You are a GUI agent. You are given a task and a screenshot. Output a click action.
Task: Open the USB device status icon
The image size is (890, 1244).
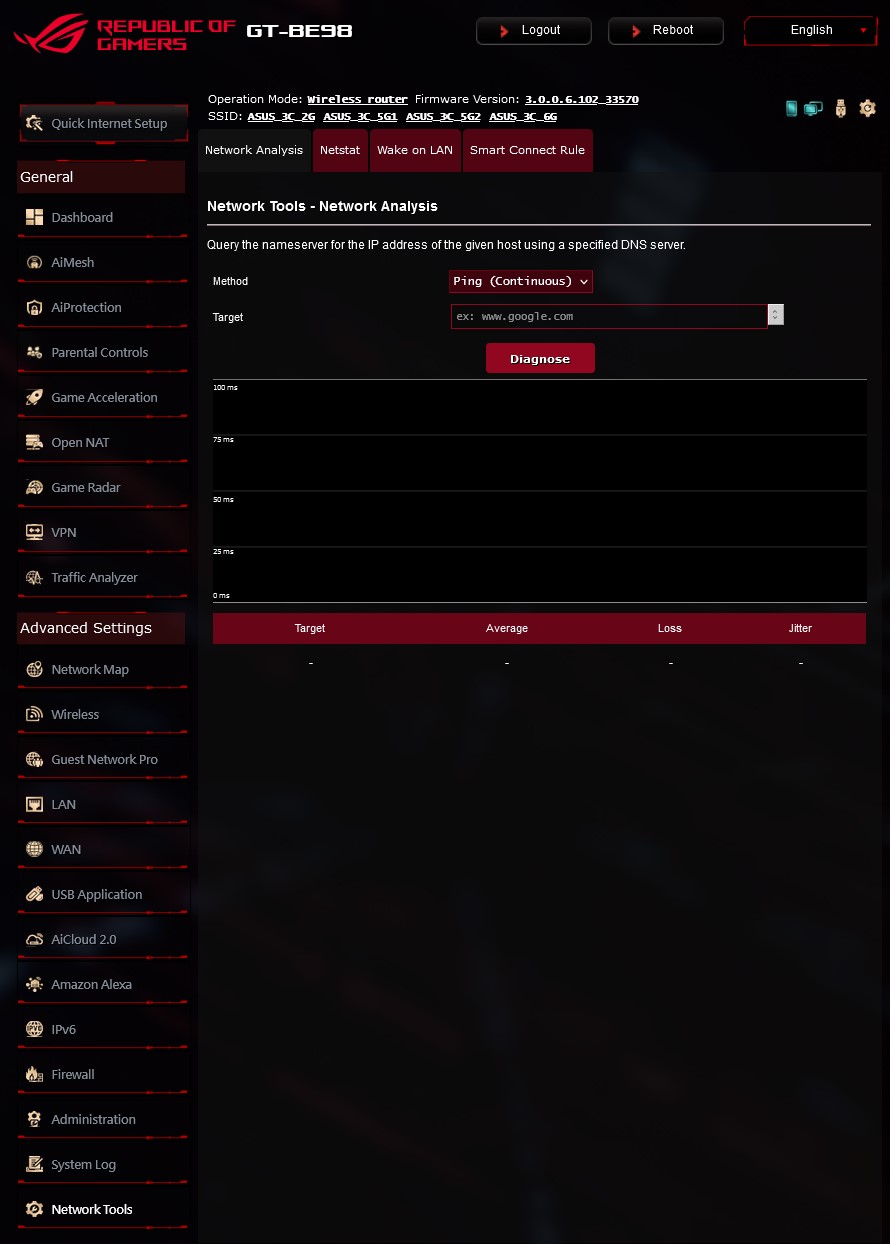coord(840,108)
